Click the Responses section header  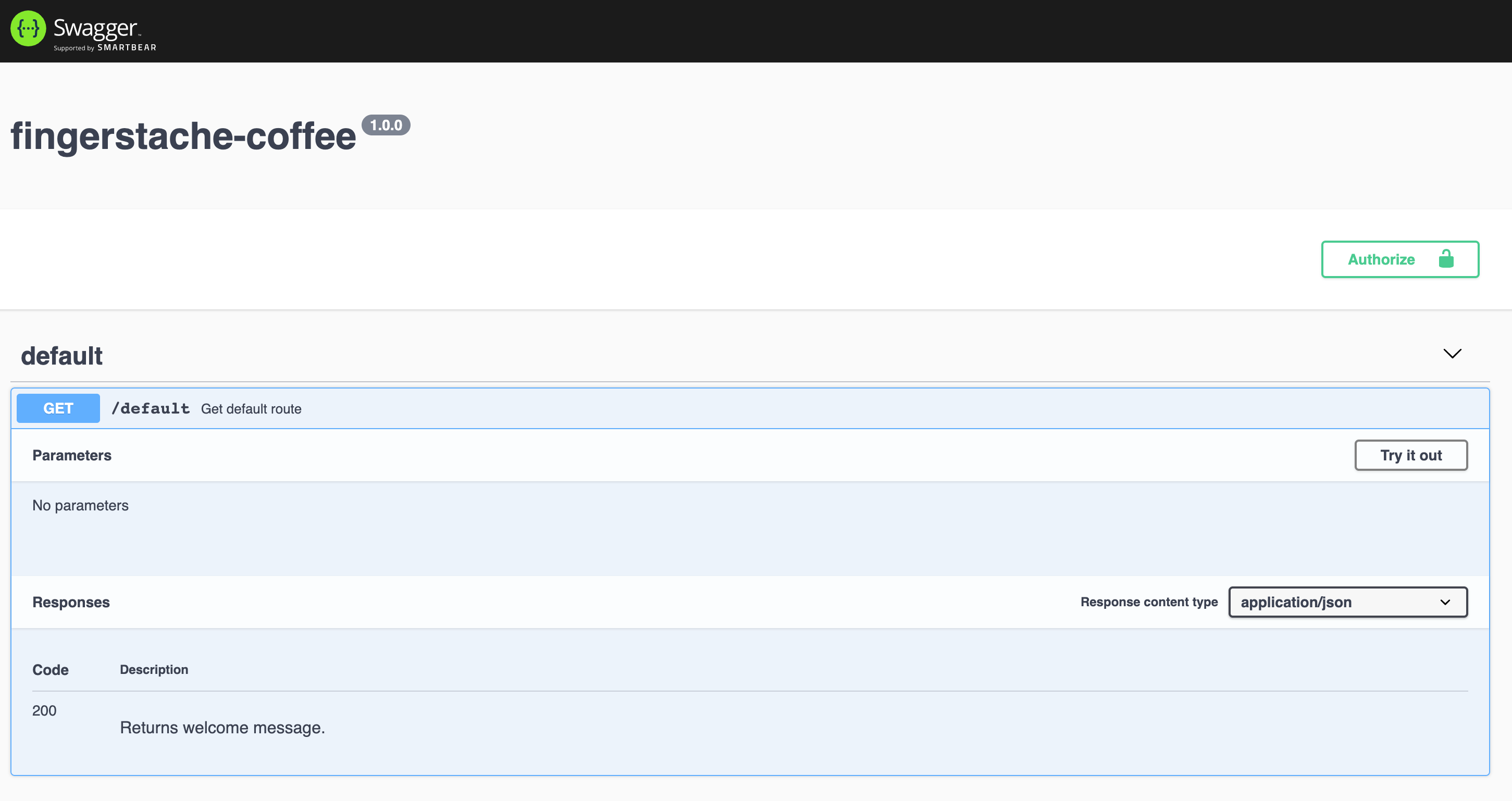71,602
